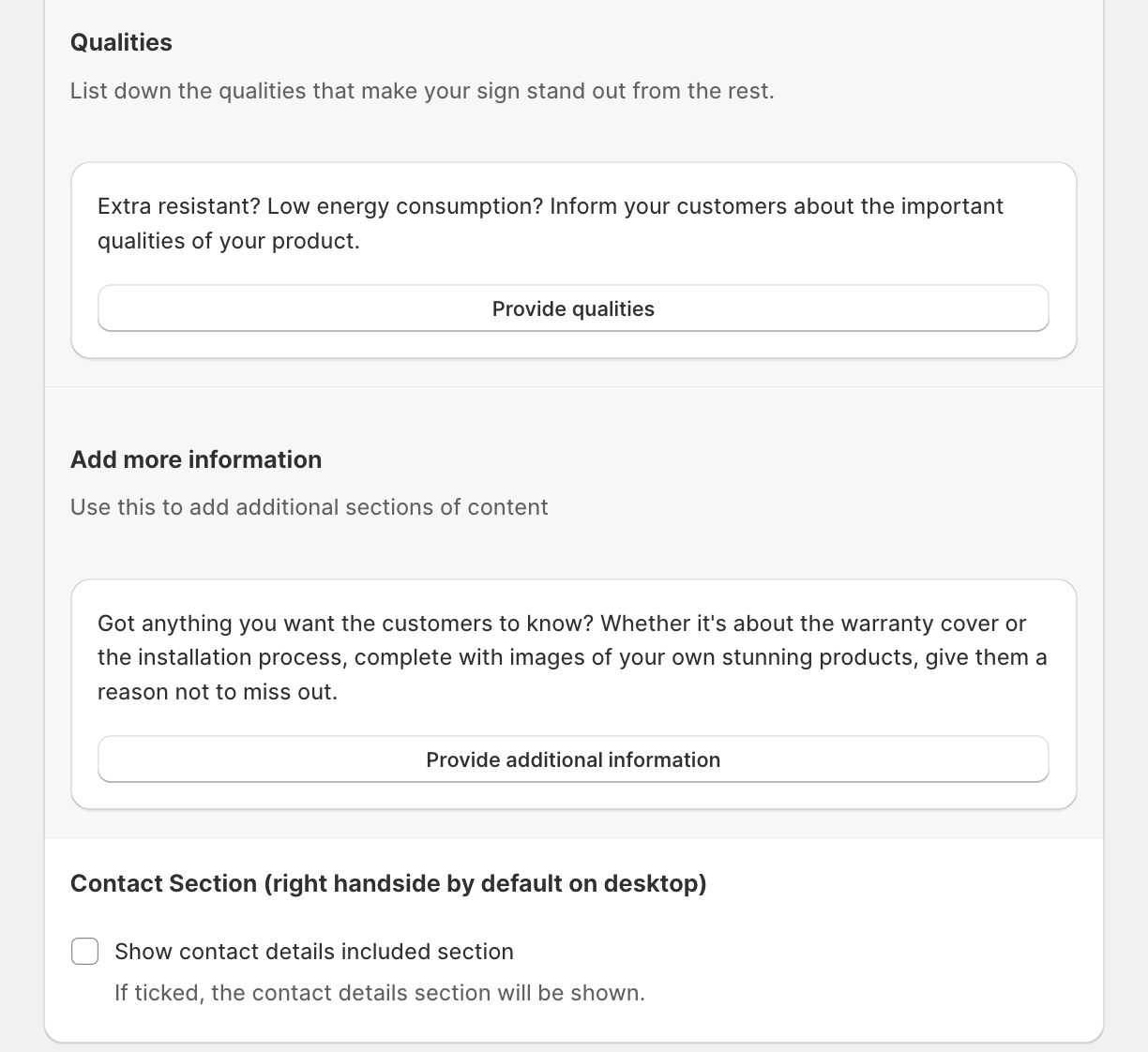Click the Contact Section heading

point(388,883)
